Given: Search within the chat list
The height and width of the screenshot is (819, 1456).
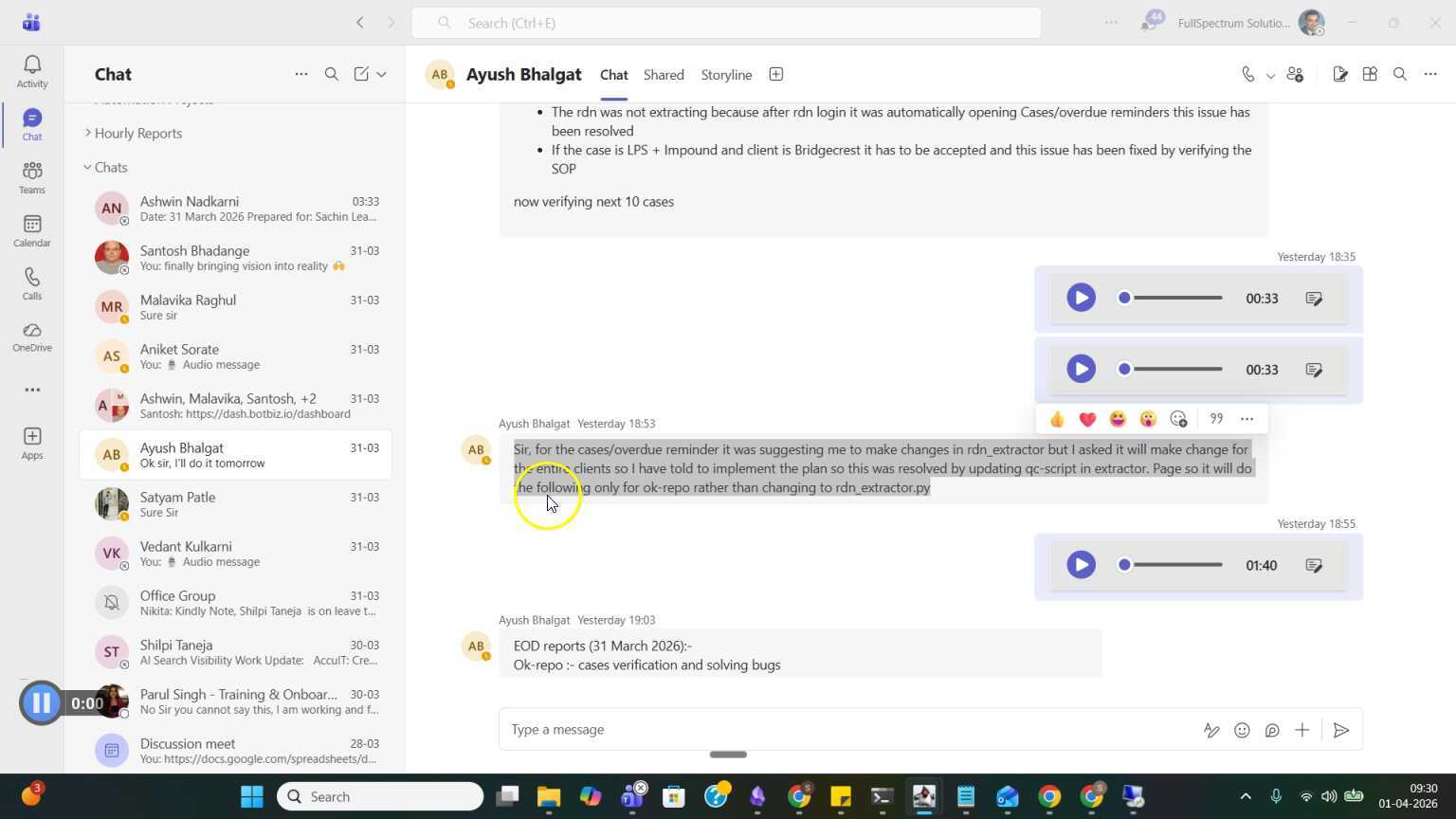Looking at the screenshot, I should (332, 74).
